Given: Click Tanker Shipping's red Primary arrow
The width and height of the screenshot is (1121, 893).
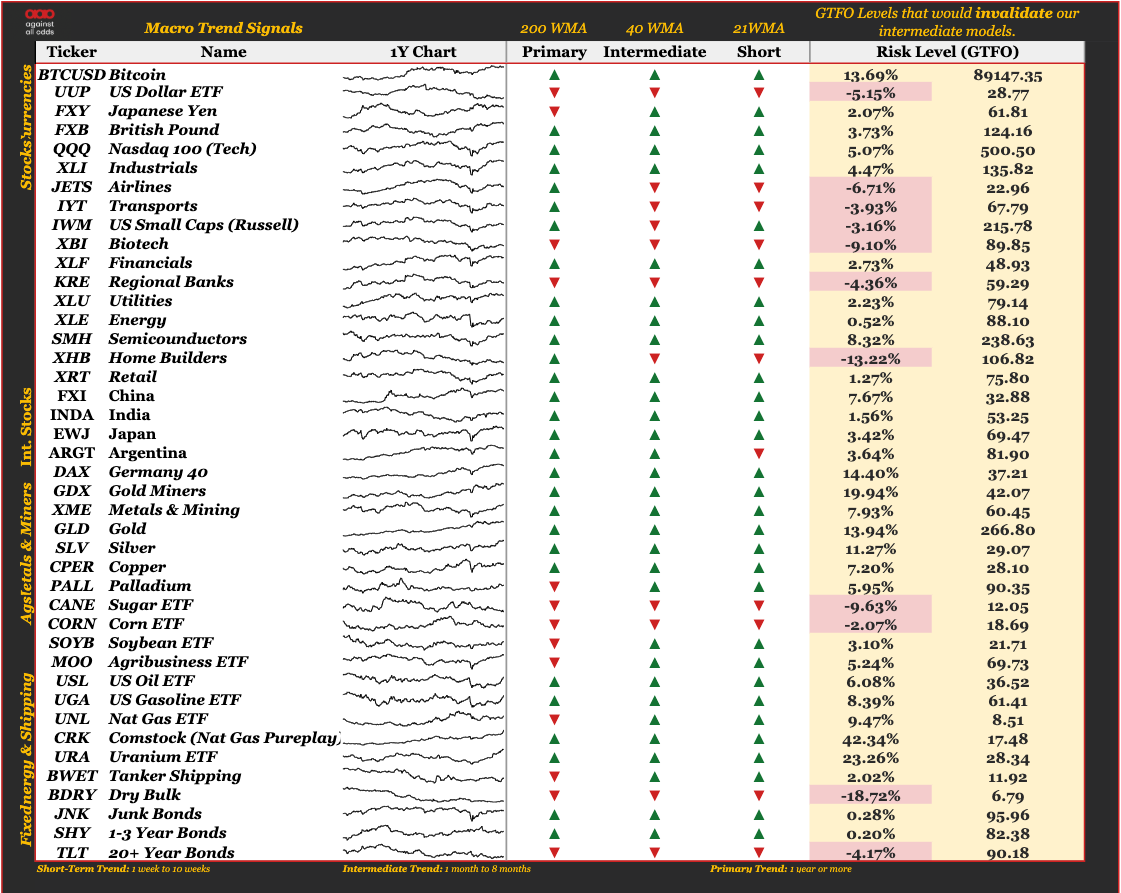Looking at the screenshot, I should tap(554, 776).
